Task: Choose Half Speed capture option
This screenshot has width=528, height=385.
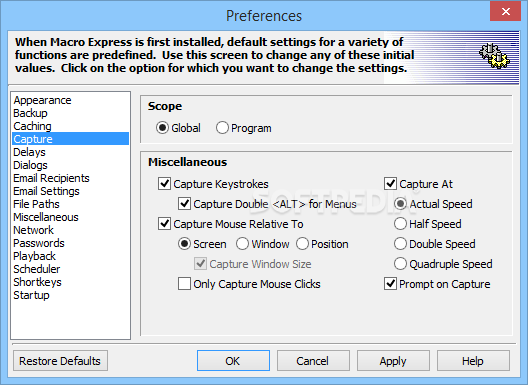Action: tap(400, 224)
